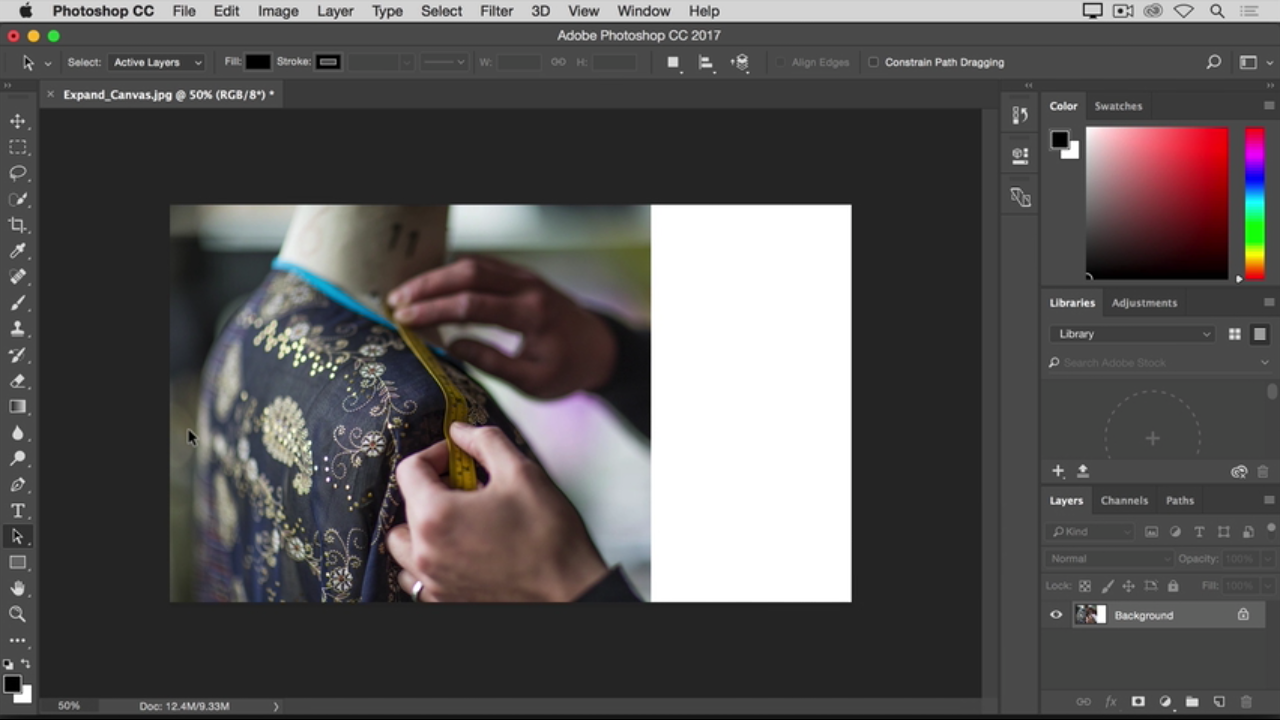The height and width of the screenshot is (720, 1280).
Task: Switch to the Adjustments tab
Action: [1144, 302]
